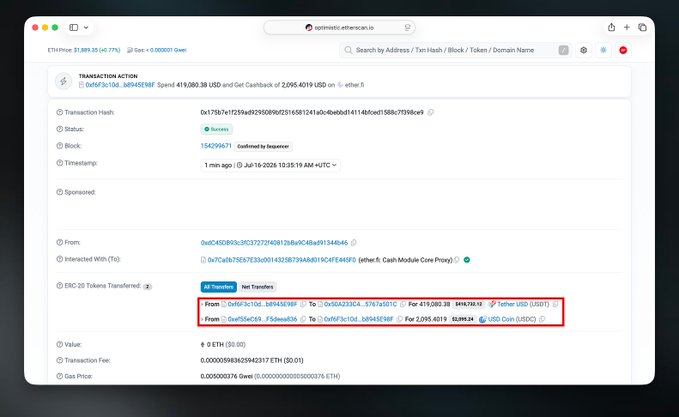This screenshot has width=679, height=417.
Task: Click the From help icon
Action: point(60,242)
